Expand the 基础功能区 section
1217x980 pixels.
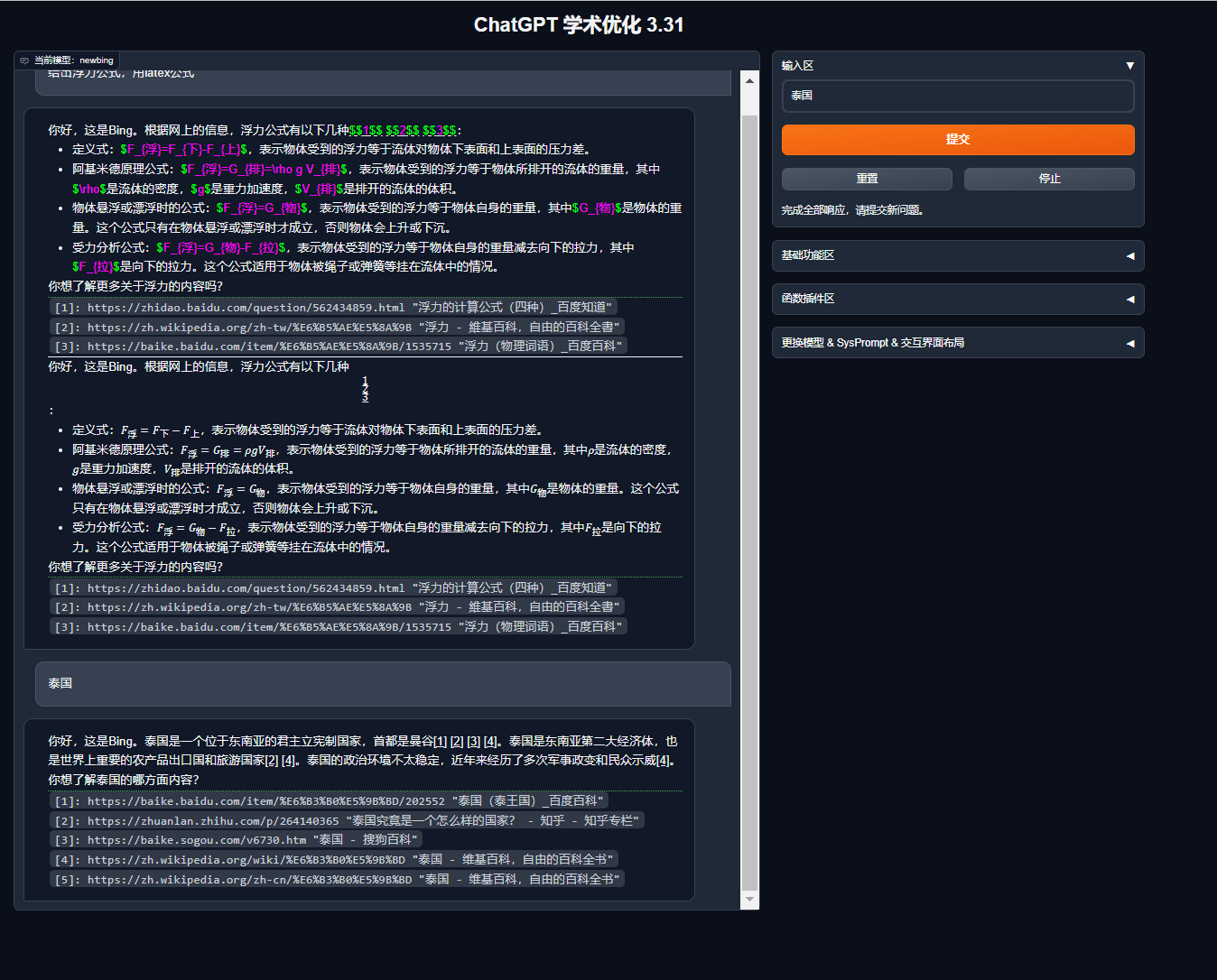958,255
